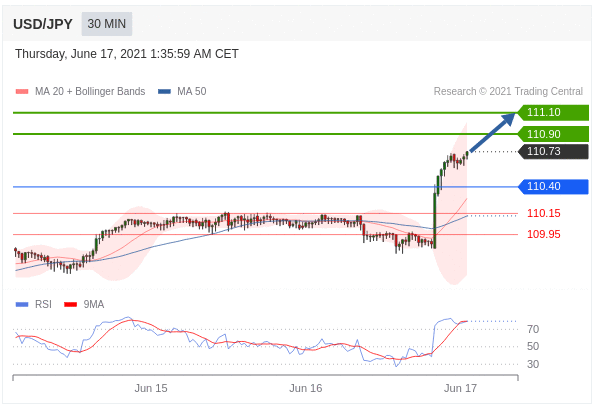
Task: Toggle the MA 20 + Bollinger Bands legend label
Action: click(90, 92)
